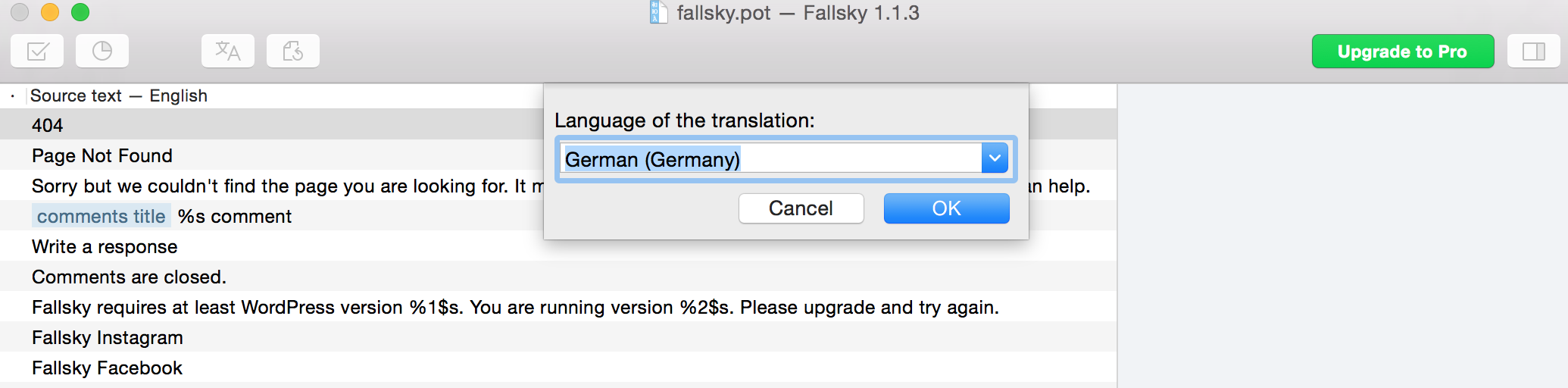Screen dimensions: 1568x388
Task: Select the "404" source string row
Action: tap(48, 125)
